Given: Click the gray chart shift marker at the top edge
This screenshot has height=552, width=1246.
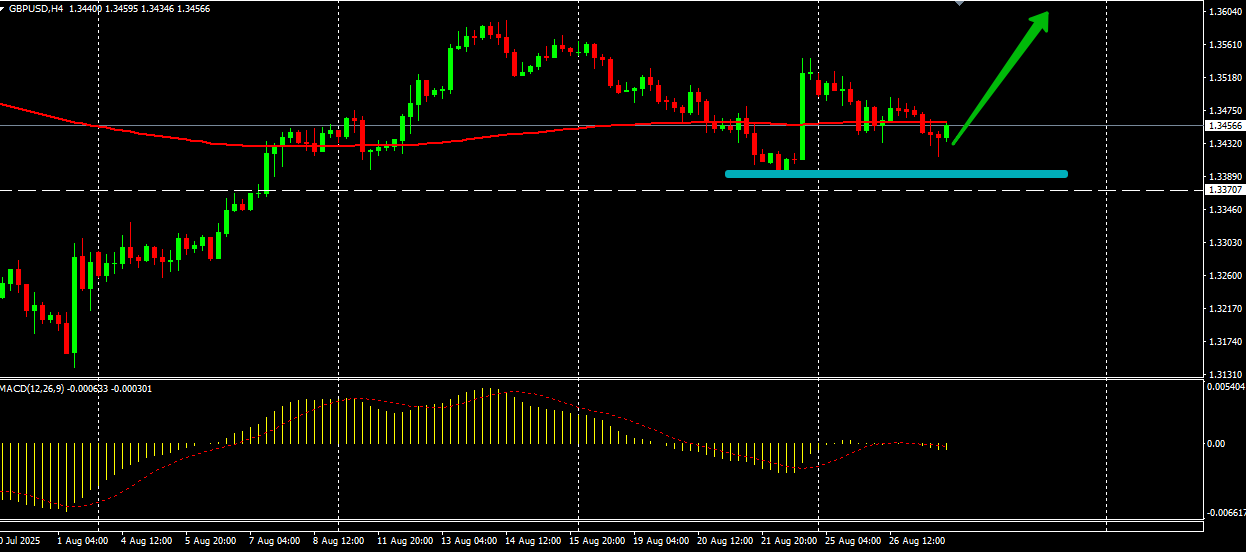Looking at the screenshot, I should (x=960, y=3).
